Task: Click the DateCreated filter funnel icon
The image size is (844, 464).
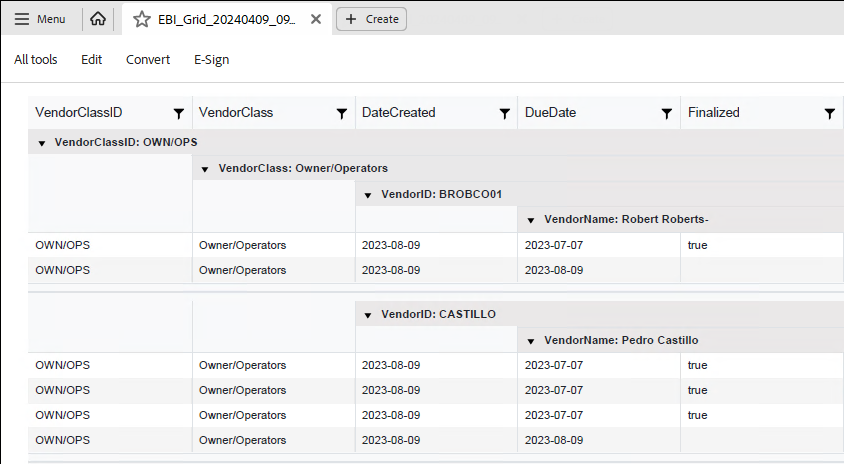Action: pos(505,114)
